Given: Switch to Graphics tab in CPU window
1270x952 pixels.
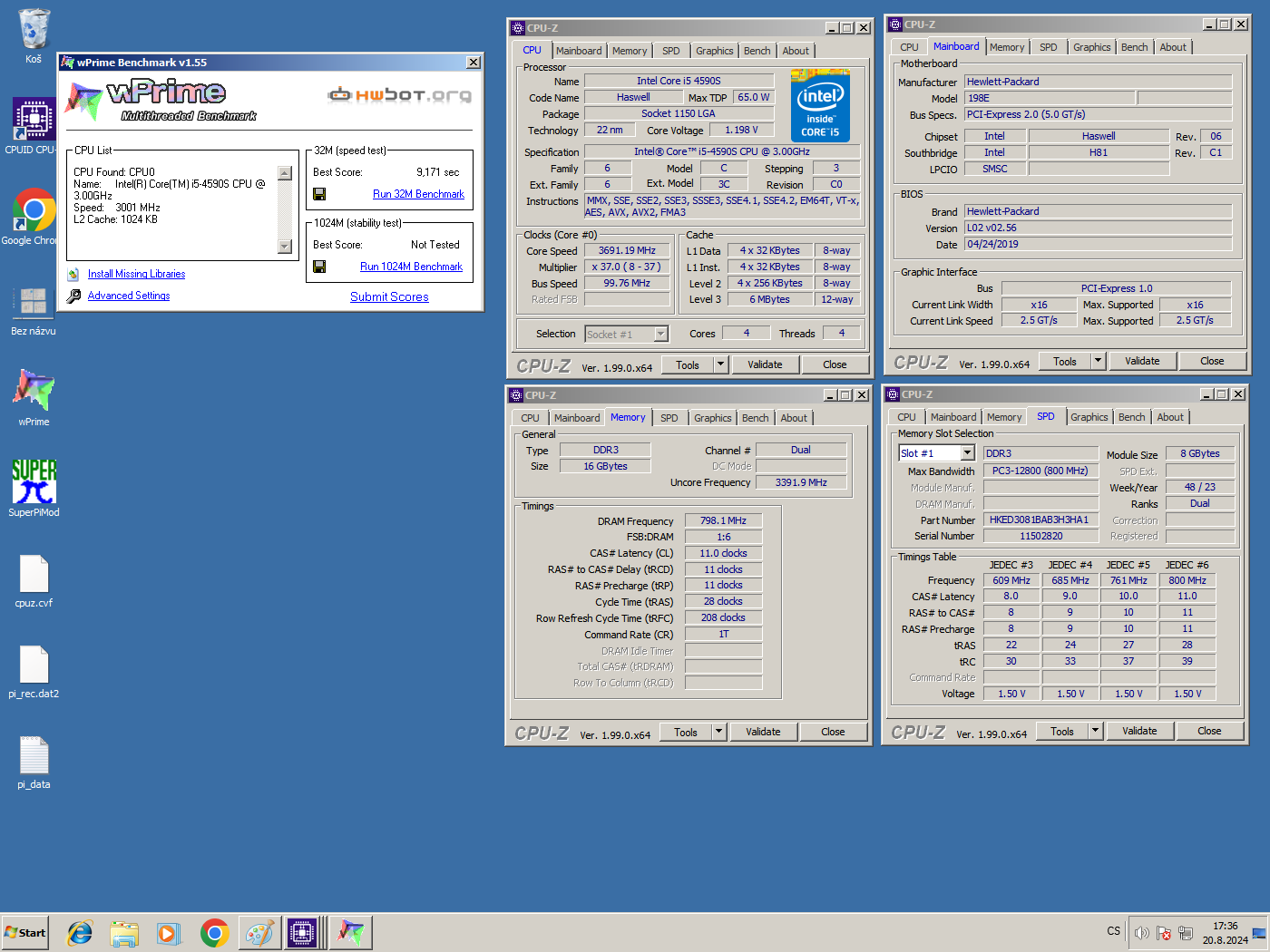Looking at the screenshot, I should click(715, 51).
